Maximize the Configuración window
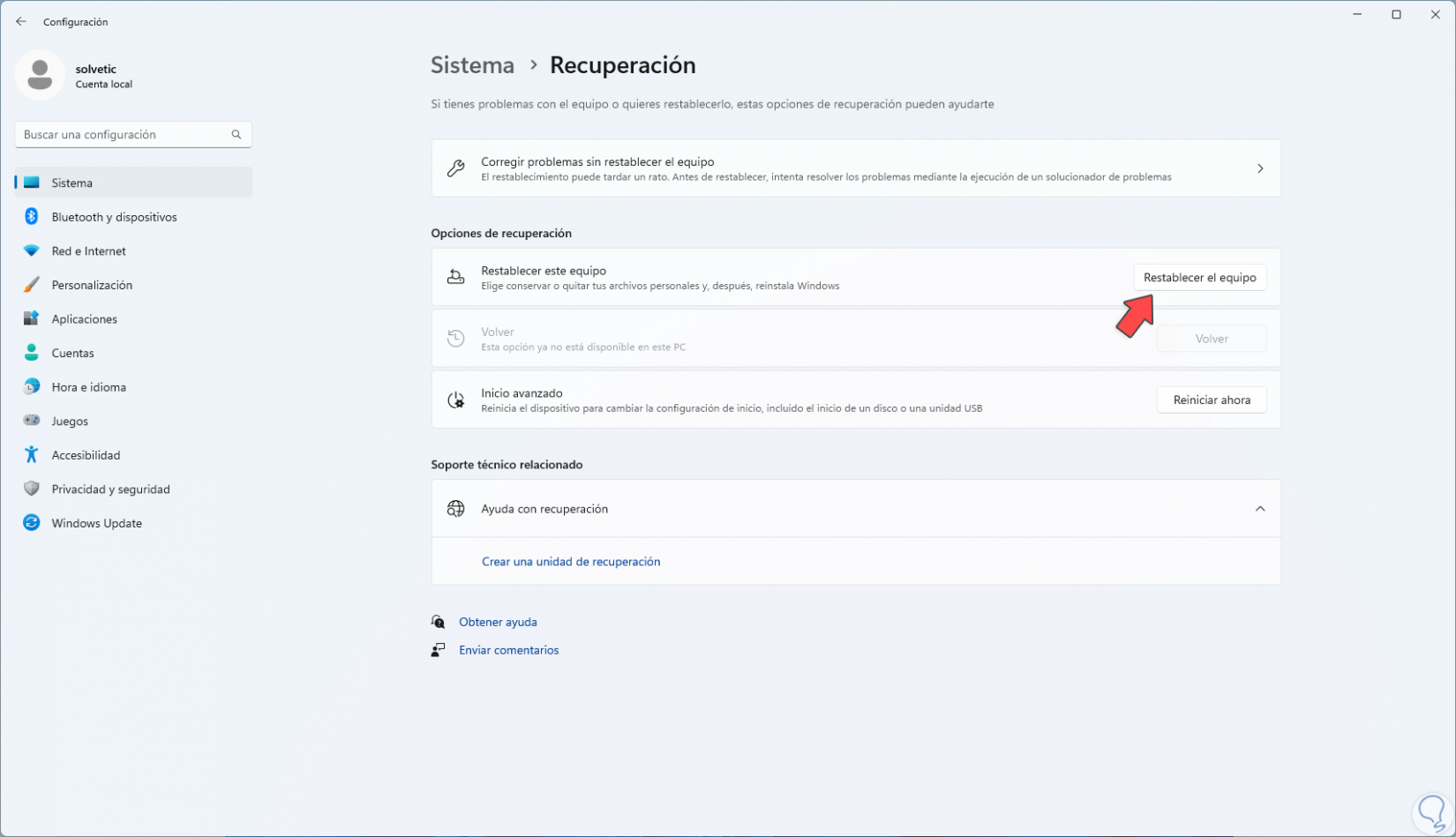Screen dimensions: 1456x837 1396,14
